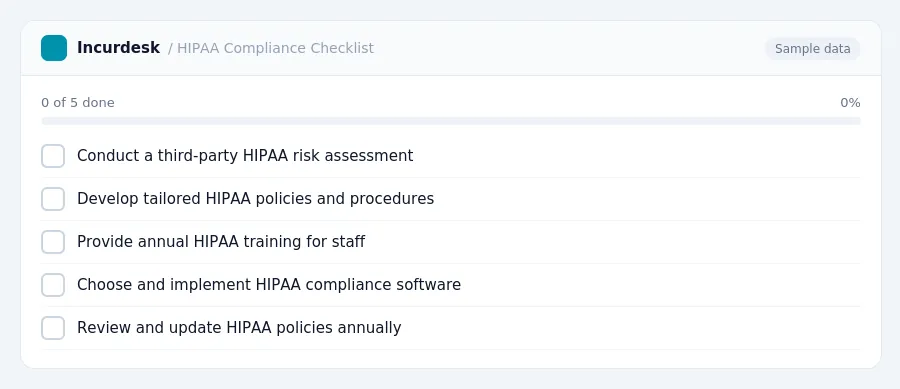This screenshot has height=389, width=900.
Task: Click the '0%' progress percentage
Action: click(850, 103)
